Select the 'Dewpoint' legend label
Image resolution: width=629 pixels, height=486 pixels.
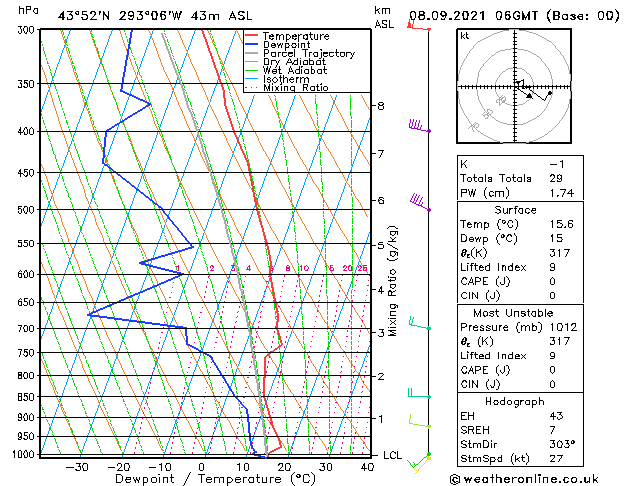(x=287, y=45)
